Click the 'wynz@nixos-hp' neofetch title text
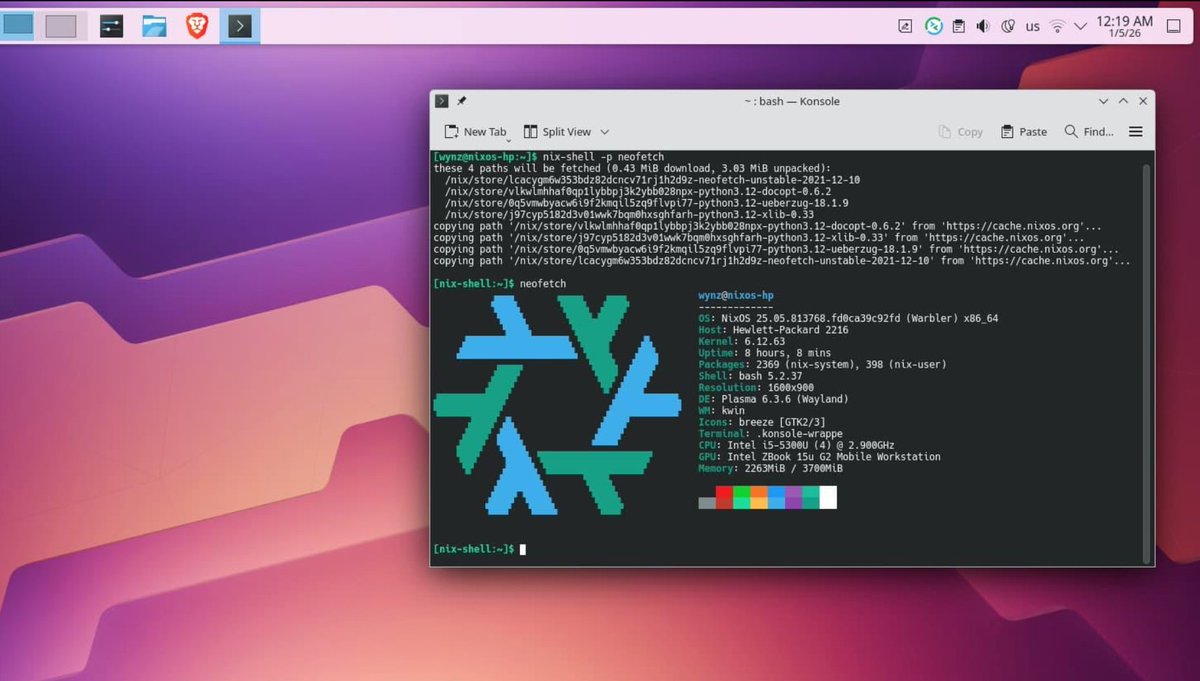Screen dimensions: 1200x681 point(736,295)
